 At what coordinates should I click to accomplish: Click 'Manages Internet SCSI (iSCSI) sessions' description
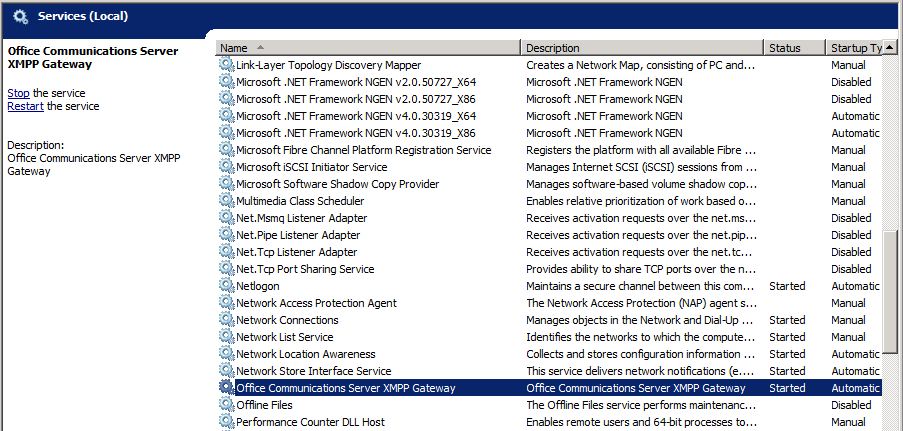642,167
